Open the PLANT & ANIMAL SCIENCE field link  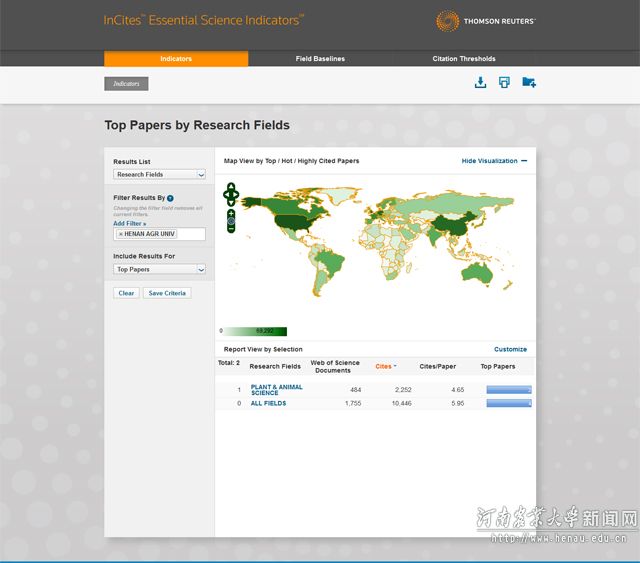[x=276, y=390]
